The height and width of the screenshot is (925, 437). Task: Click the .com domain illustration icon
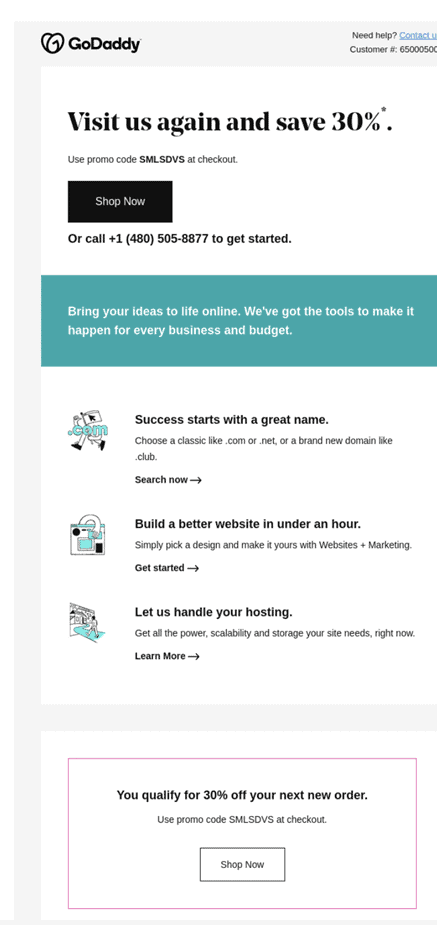coord(87,431)
